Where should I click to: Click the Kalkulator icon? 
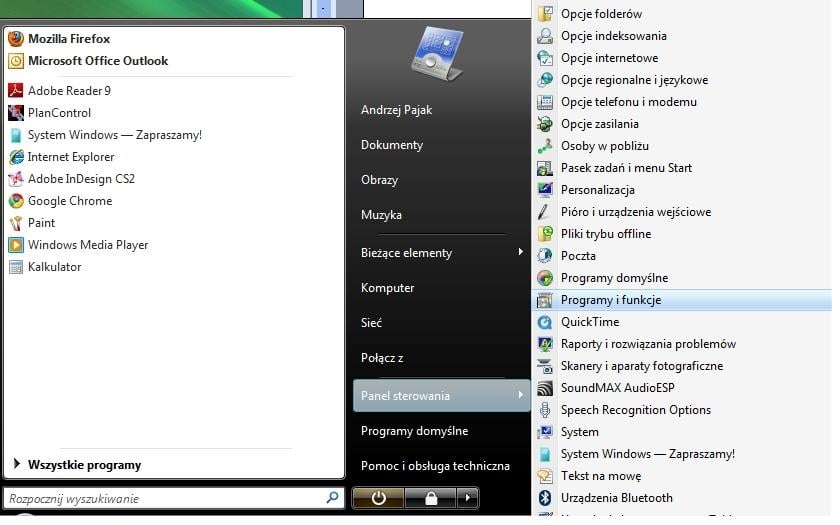click(16, 267)
